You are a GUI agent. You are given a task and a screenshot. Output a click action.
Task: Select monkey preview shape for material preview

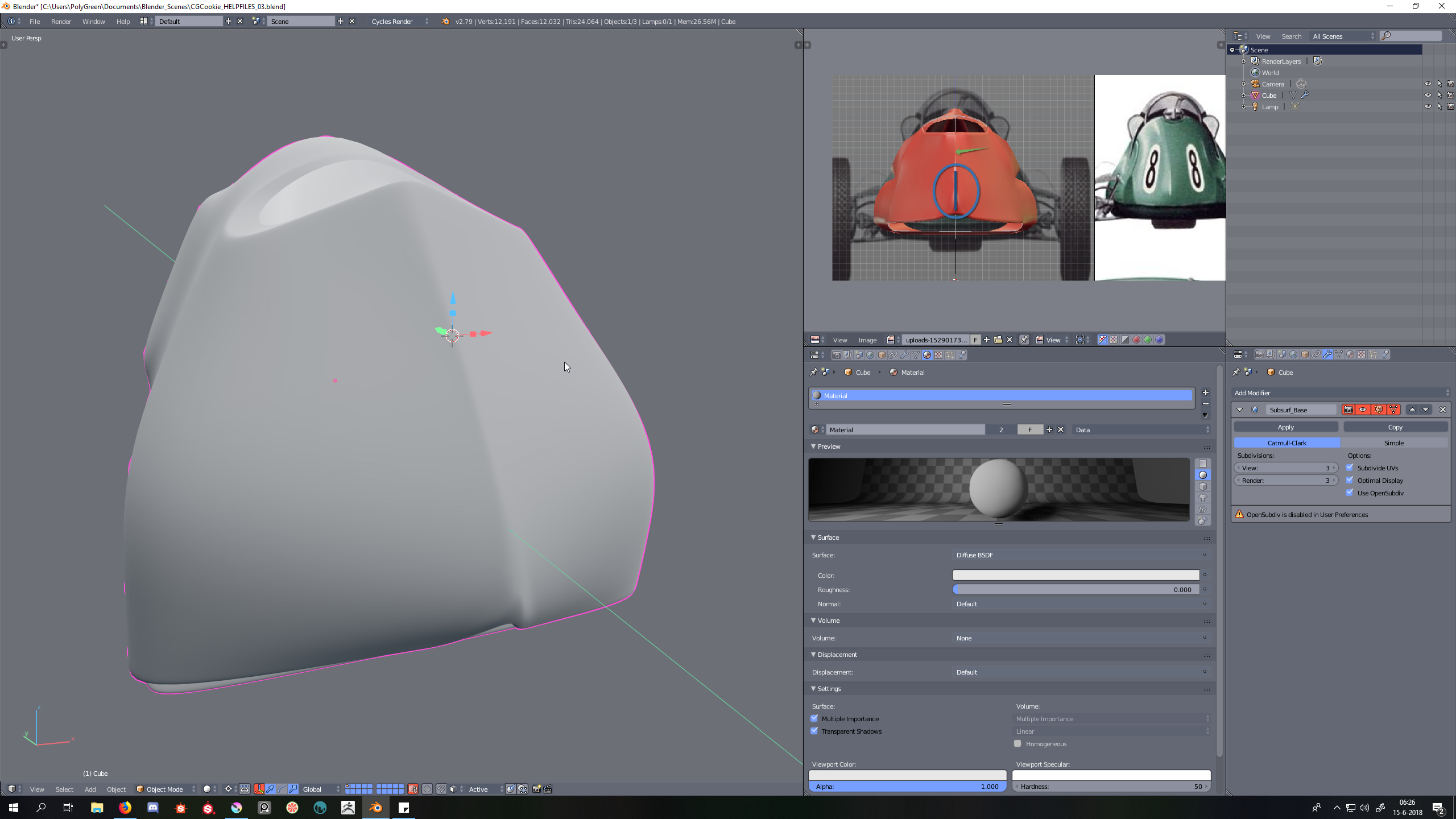[x=1202, y=498]
